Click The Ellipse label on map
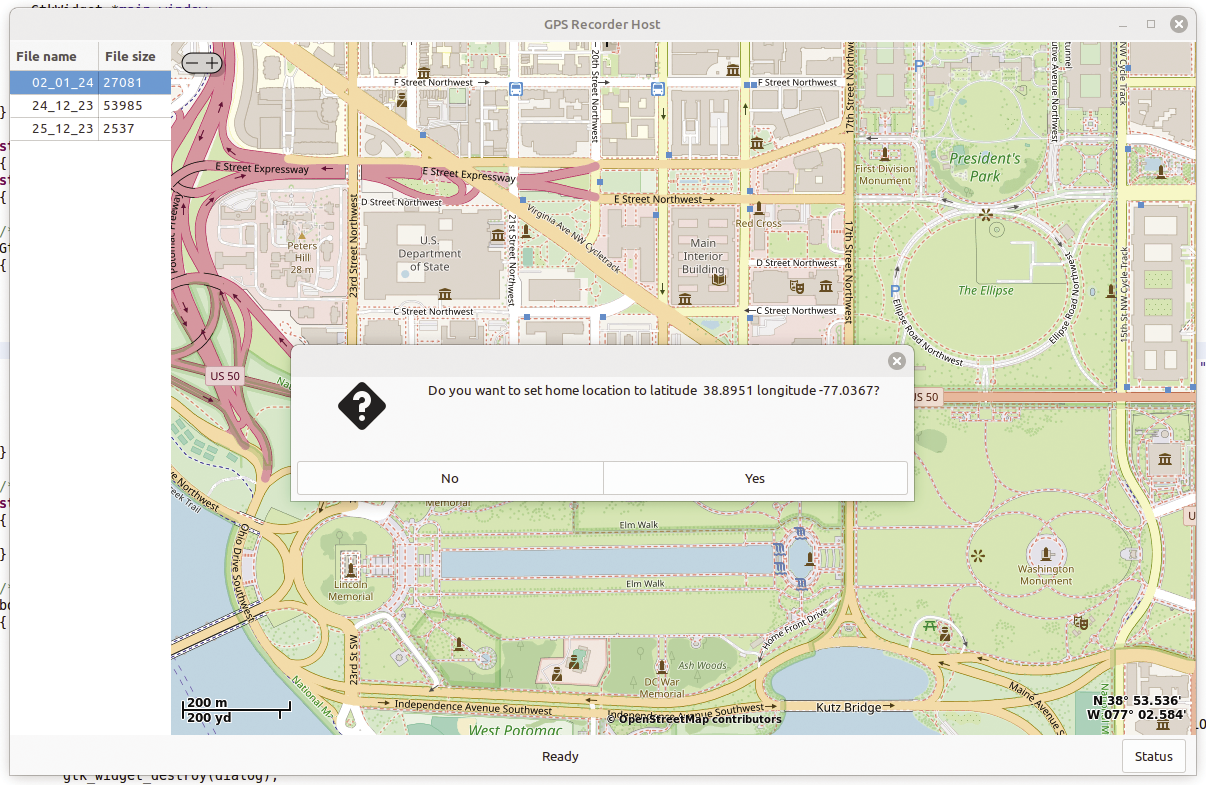 pos(986,291)
